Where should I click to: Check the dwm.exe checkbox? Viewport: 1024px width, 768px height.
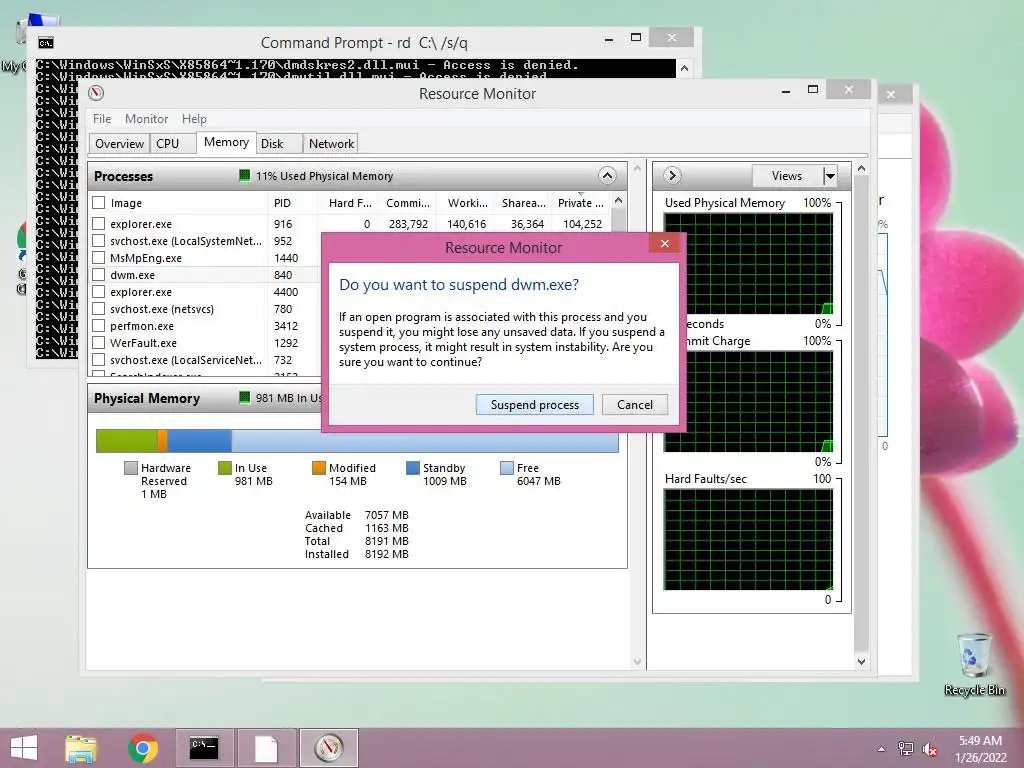point(99,274)
